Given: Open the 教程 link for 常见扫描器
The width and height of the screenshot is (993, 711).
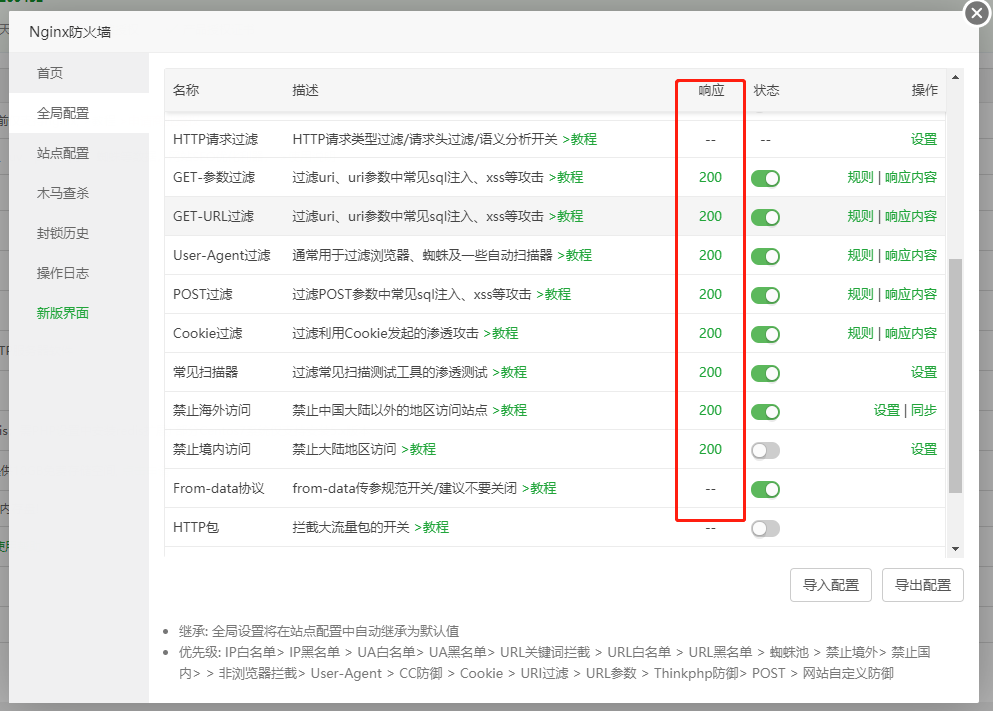Looking at the screenshot, I should (x=510, y=372).
